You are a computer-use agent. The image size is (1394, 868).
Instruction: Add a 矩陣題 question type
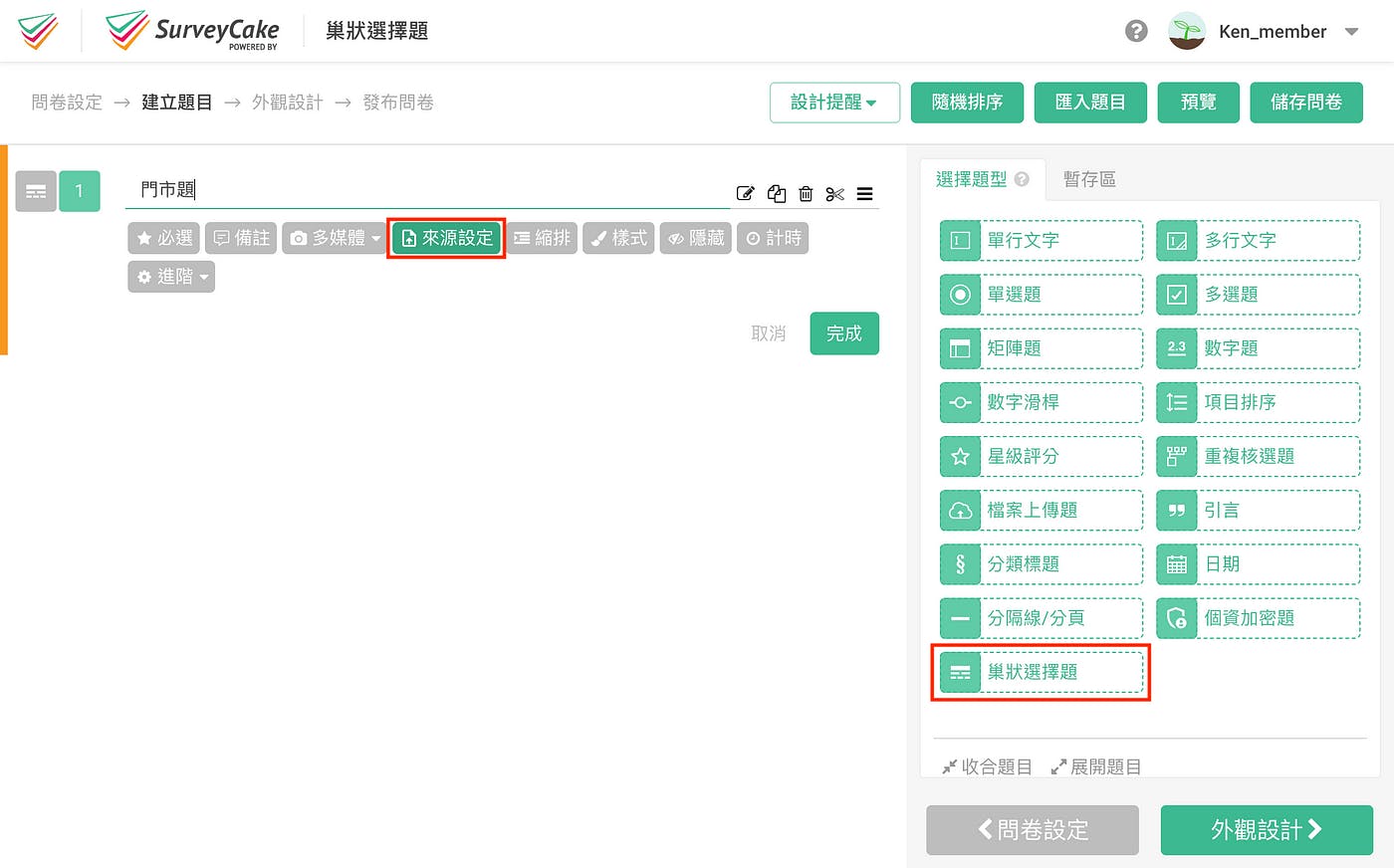pyautogui.click(x=1042, y=348)
